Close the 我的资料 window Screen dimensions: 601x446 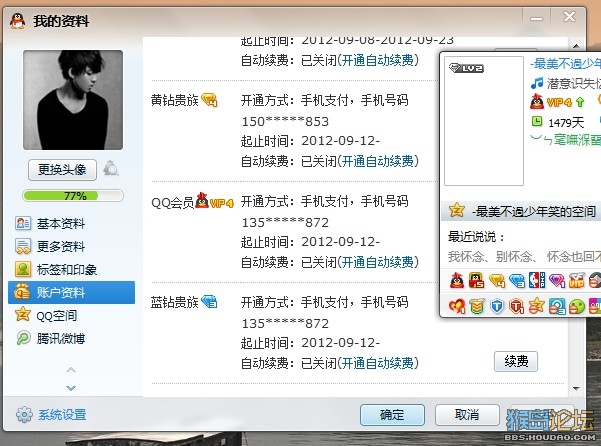569,17
